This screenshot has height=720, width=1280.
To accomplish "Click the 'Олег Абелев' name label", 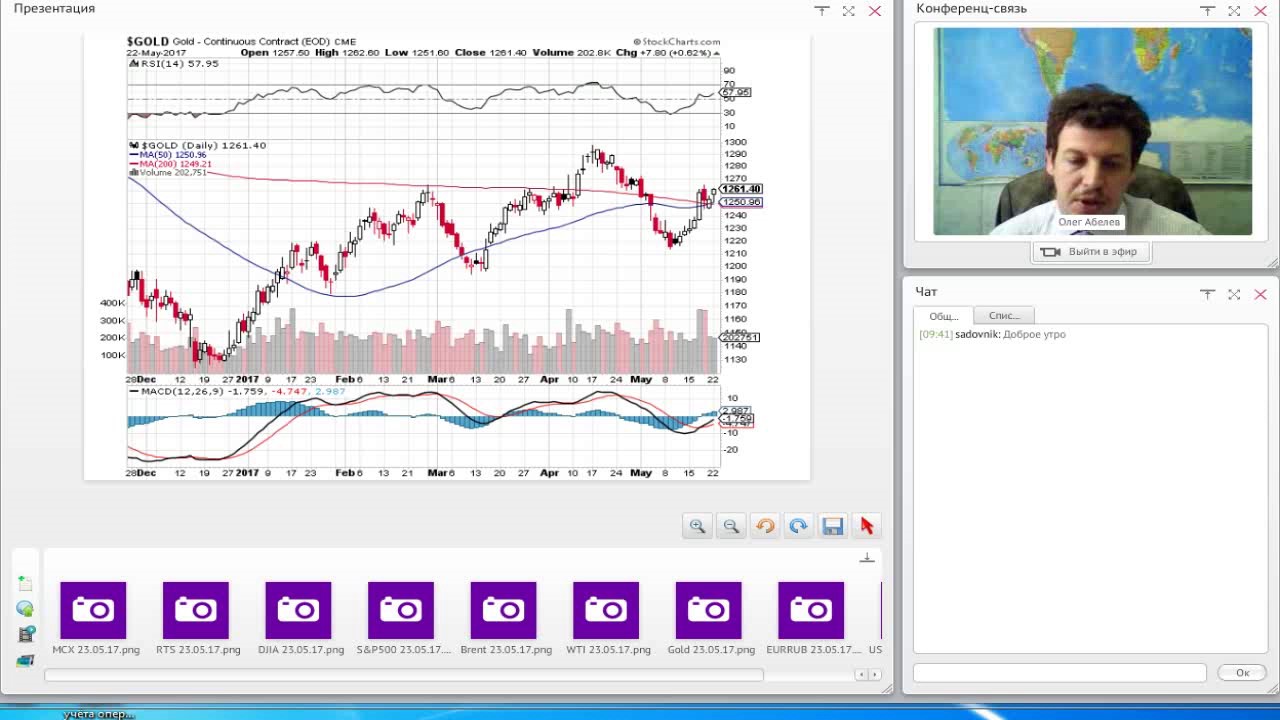I will pyautogui.click(x=1089, y=222).
